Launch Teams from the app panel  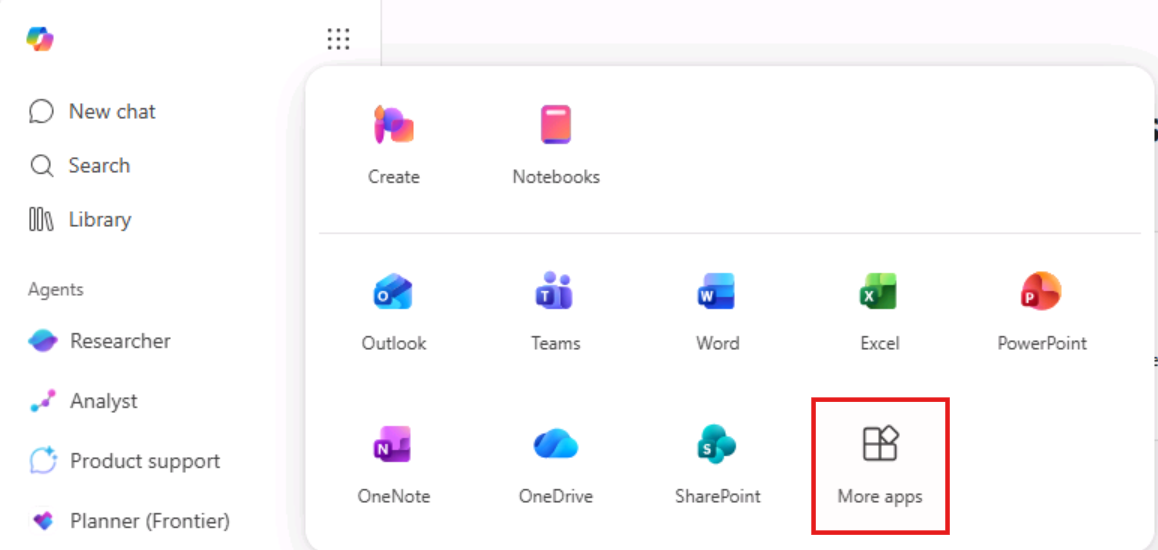555,312
